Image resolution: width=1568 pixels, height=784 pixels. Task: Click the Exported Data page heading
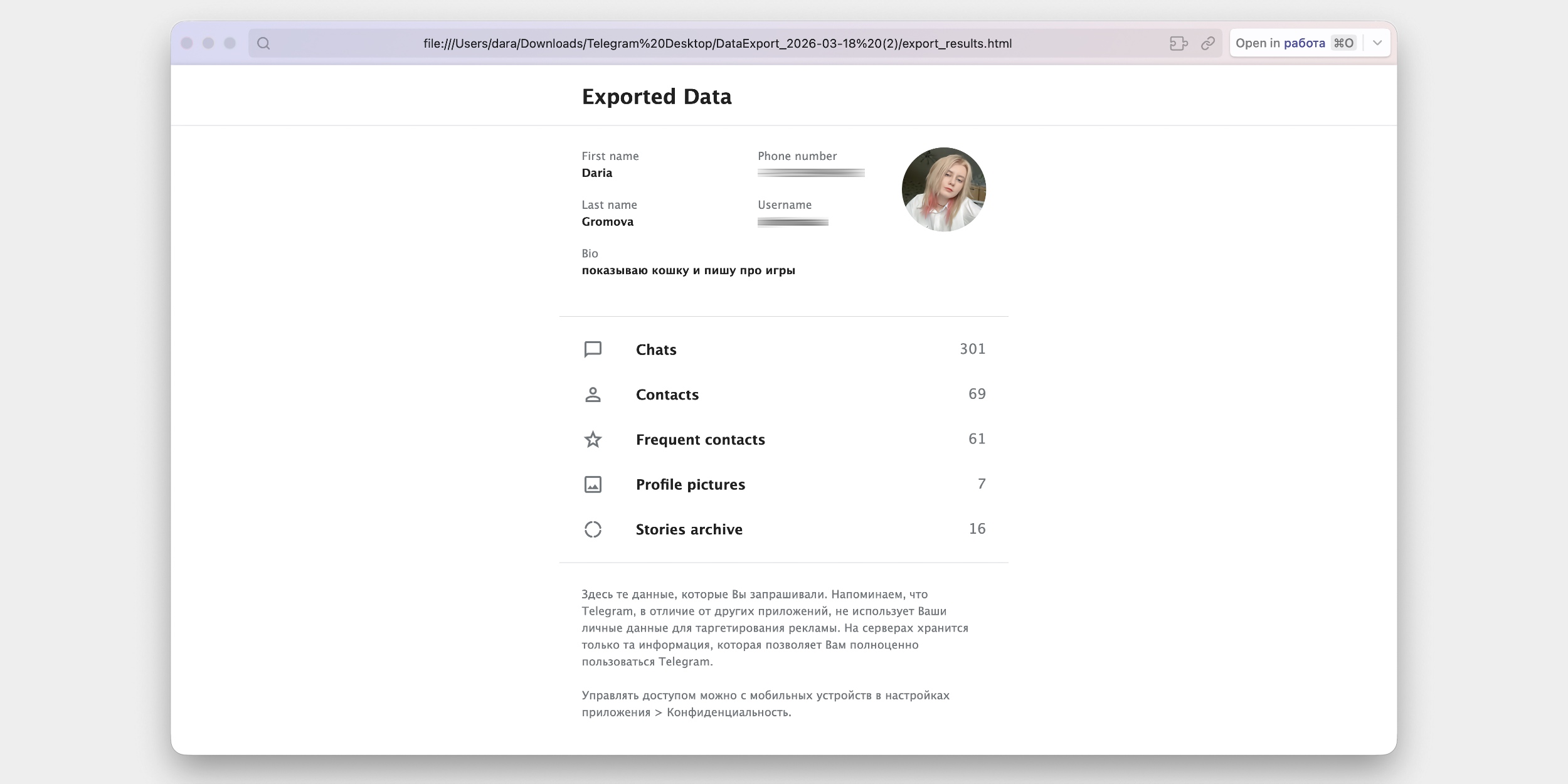point(656,97)
